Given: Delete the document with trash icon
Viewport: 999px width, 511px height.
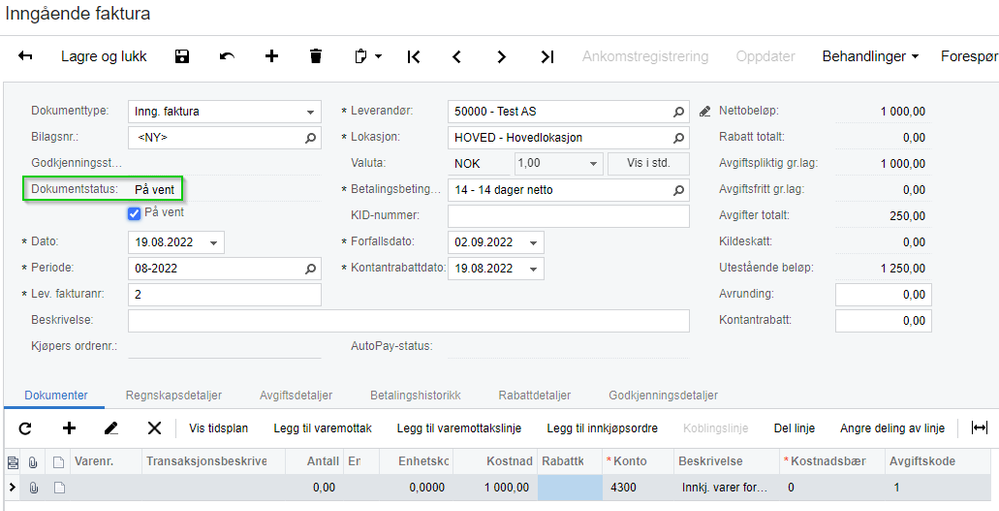Looking at the screenshot, I should point(315,57).
